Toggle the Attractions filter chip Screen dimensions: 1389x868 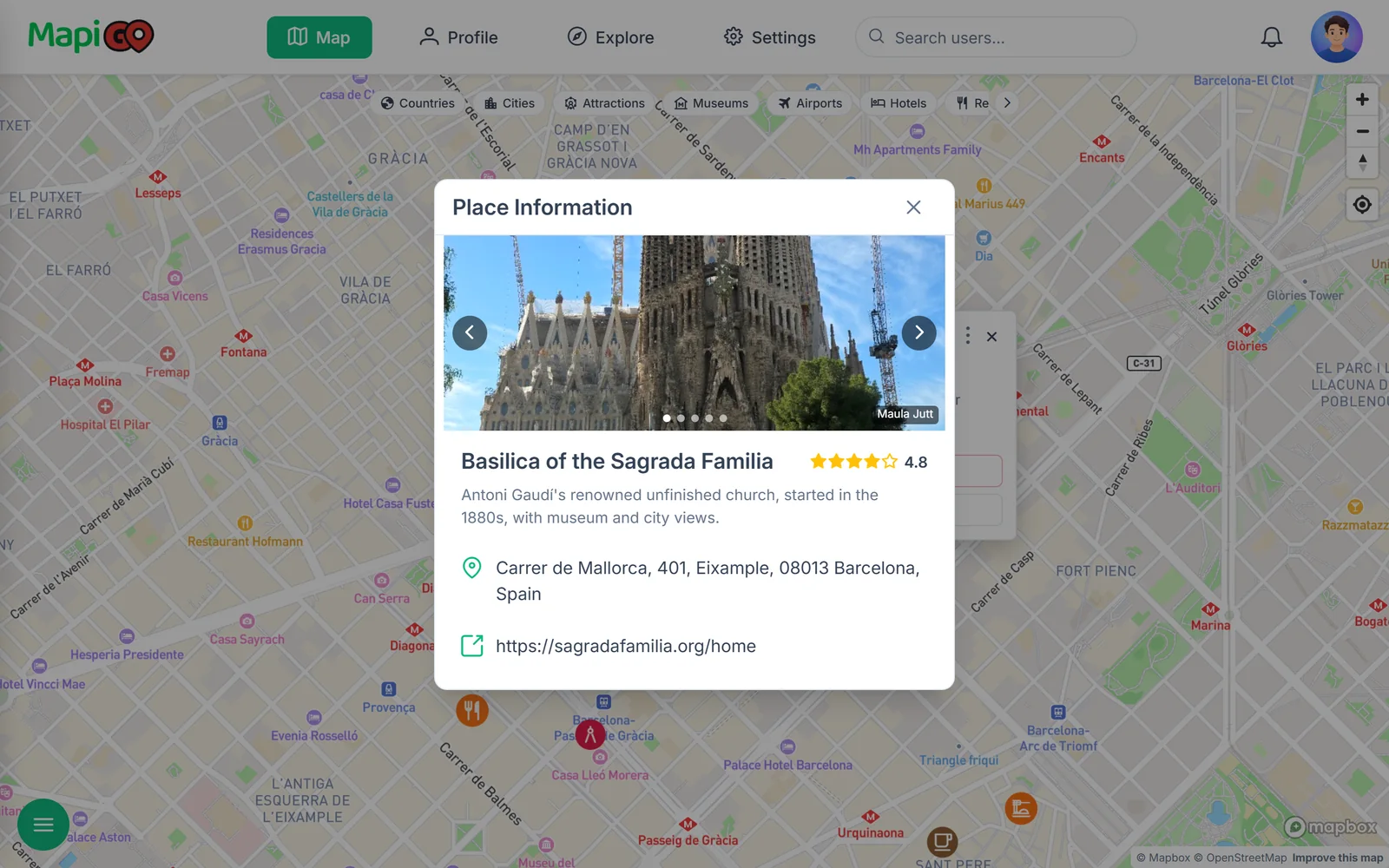coord(604,103)
